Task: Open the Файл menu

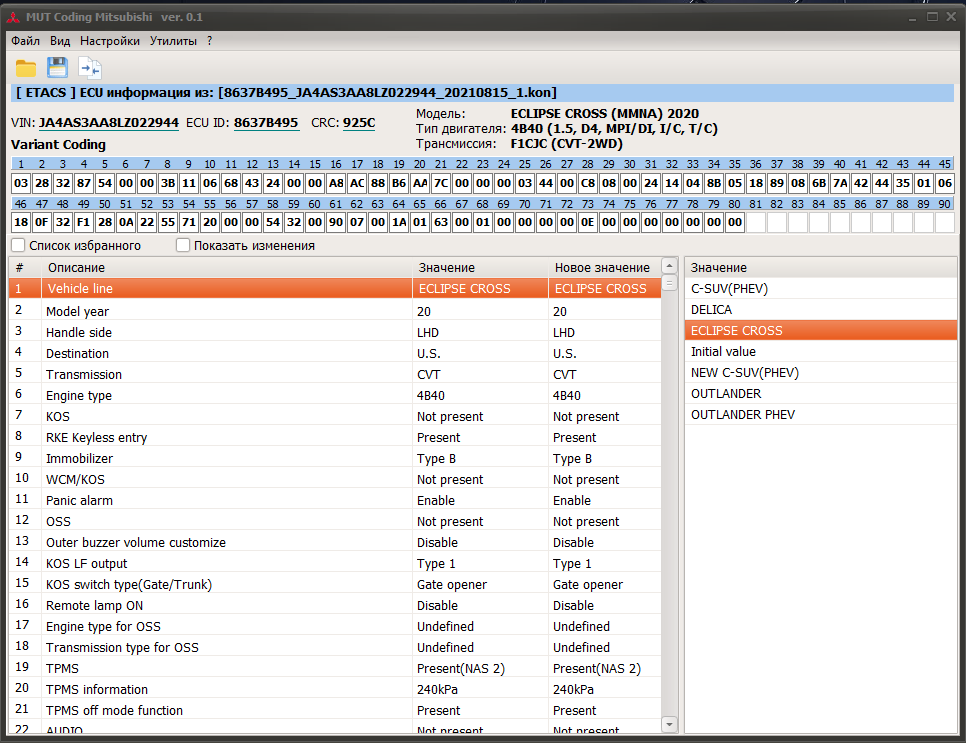Action: [x=25, y=41]
